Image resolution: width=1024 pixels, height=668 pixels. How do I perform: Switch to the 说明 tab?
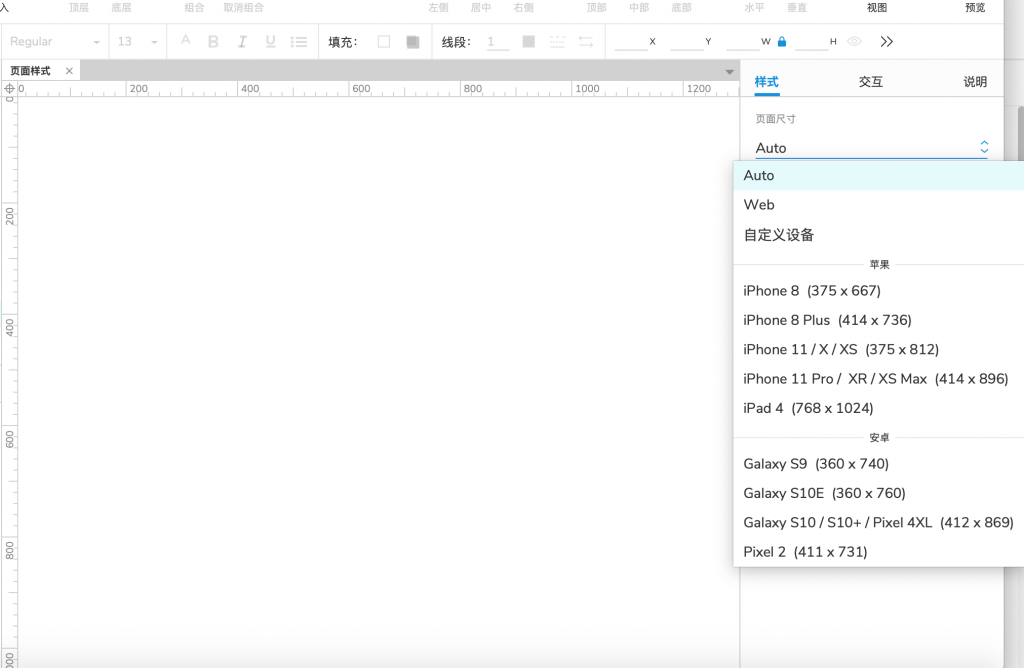975,82
